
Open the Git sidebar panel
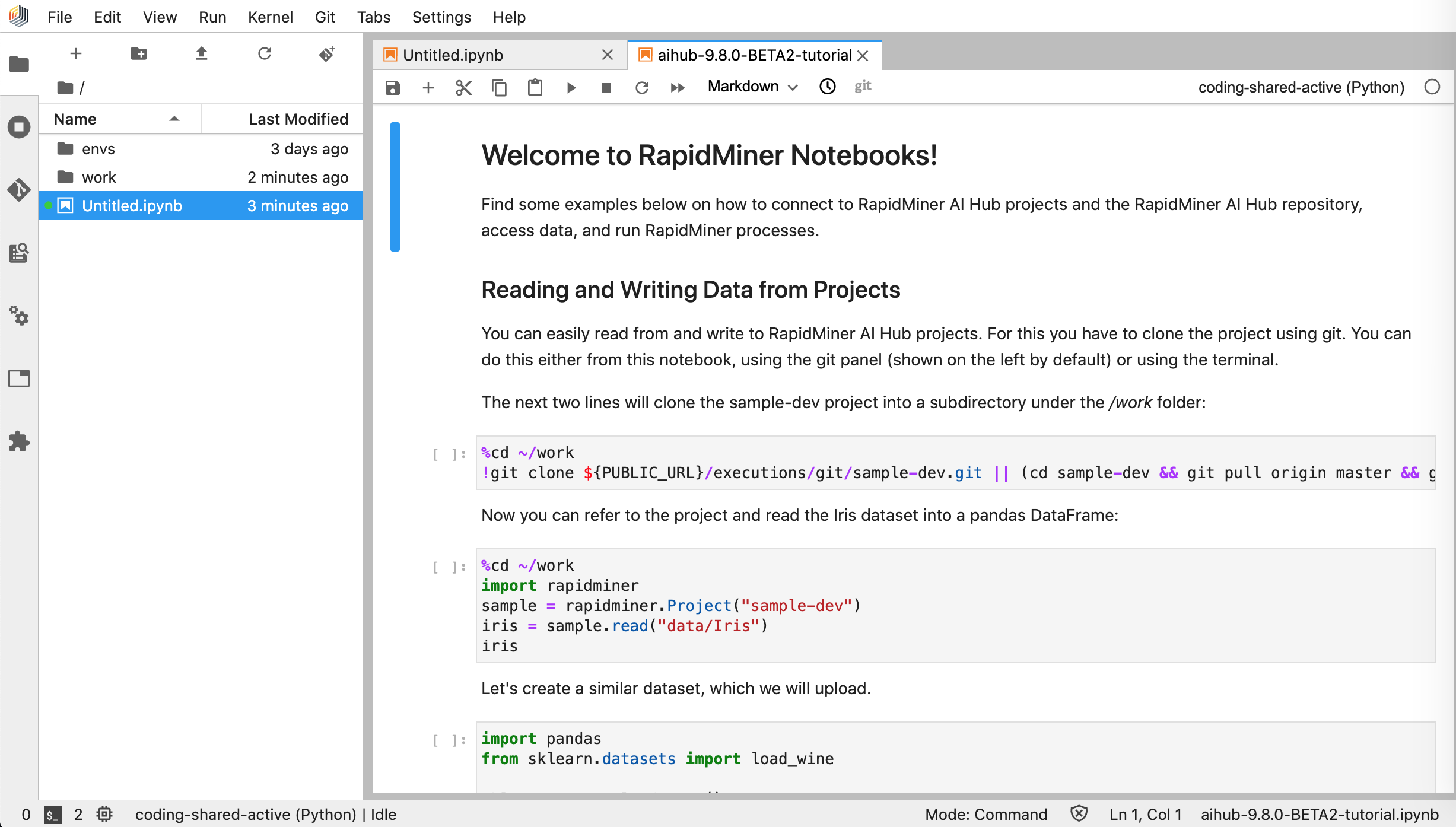pos(20,190)
